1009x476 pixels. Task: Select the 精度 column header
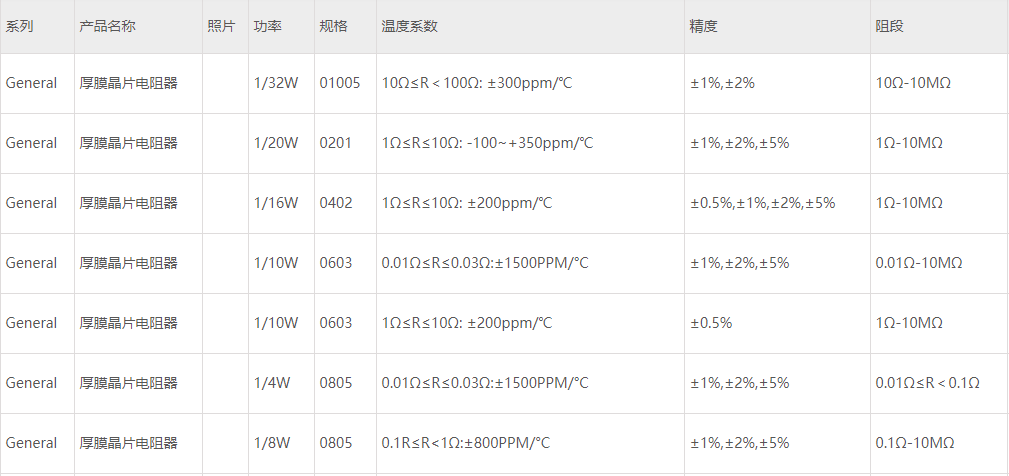tap(703, 27)
